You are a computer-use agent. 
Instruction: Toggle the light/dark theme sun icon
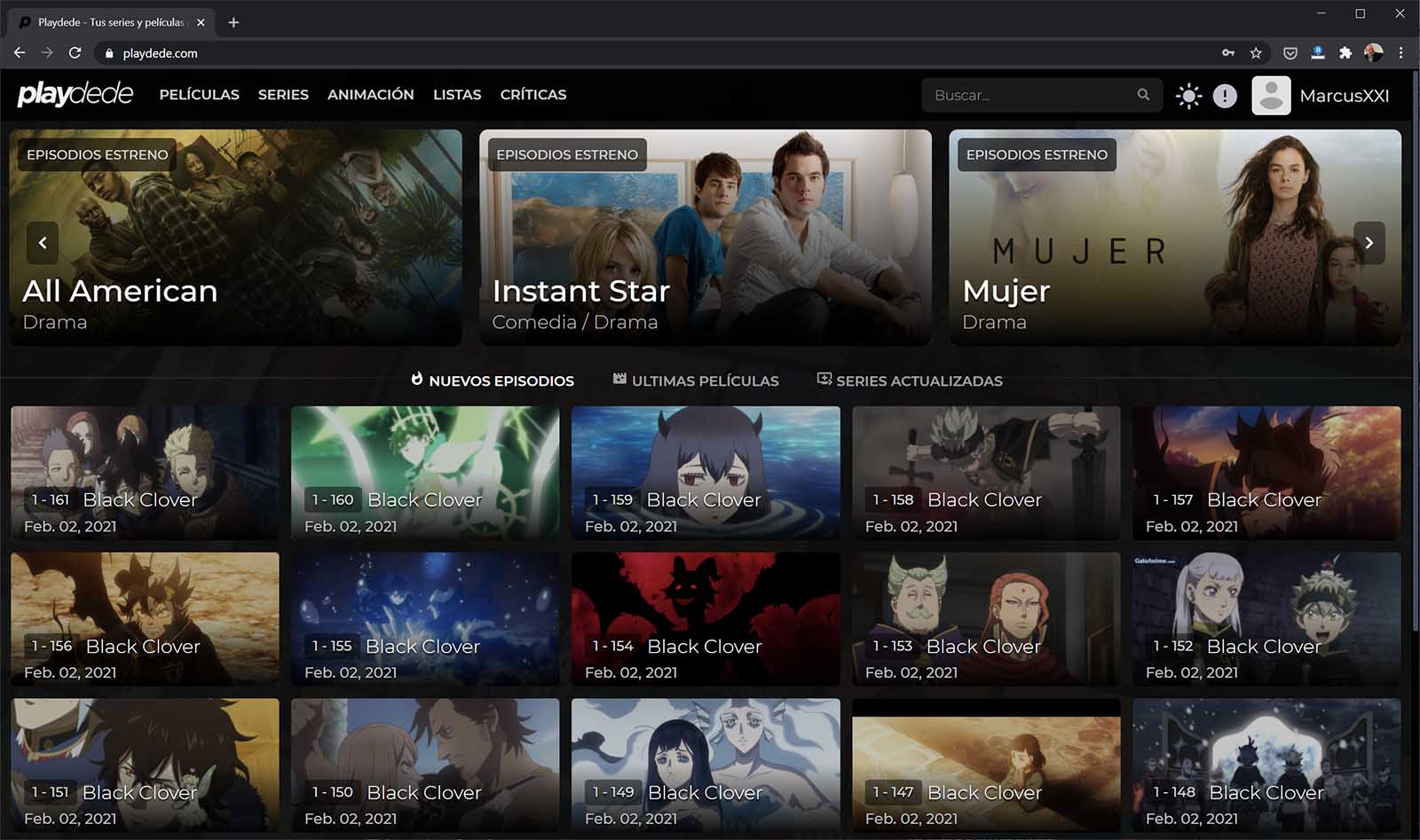click(1188, 96)
